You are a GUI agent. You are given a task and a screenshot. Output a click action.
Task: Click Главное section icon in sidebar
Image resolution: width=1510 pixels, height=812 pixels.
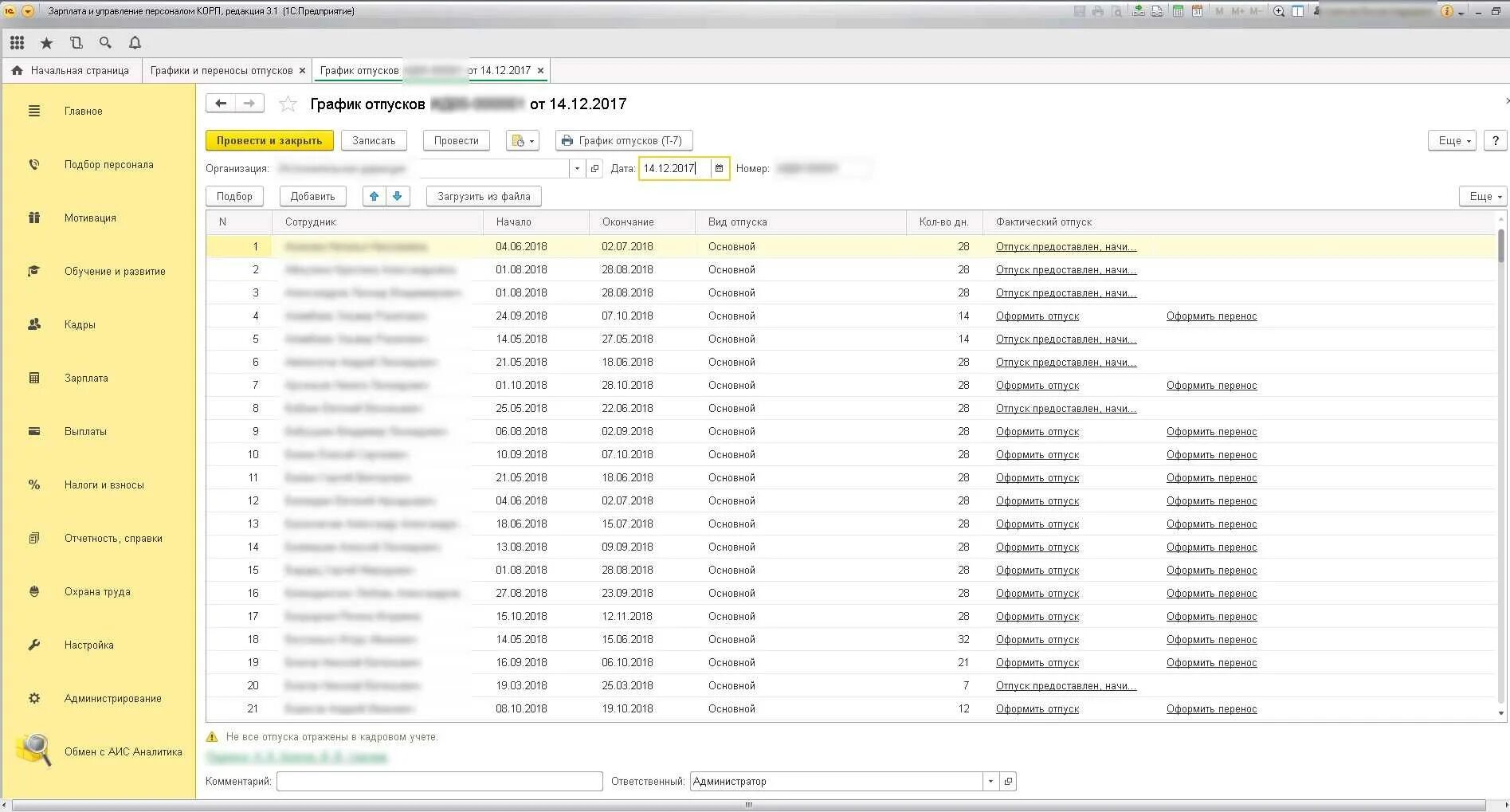click(x=34, y=111)
